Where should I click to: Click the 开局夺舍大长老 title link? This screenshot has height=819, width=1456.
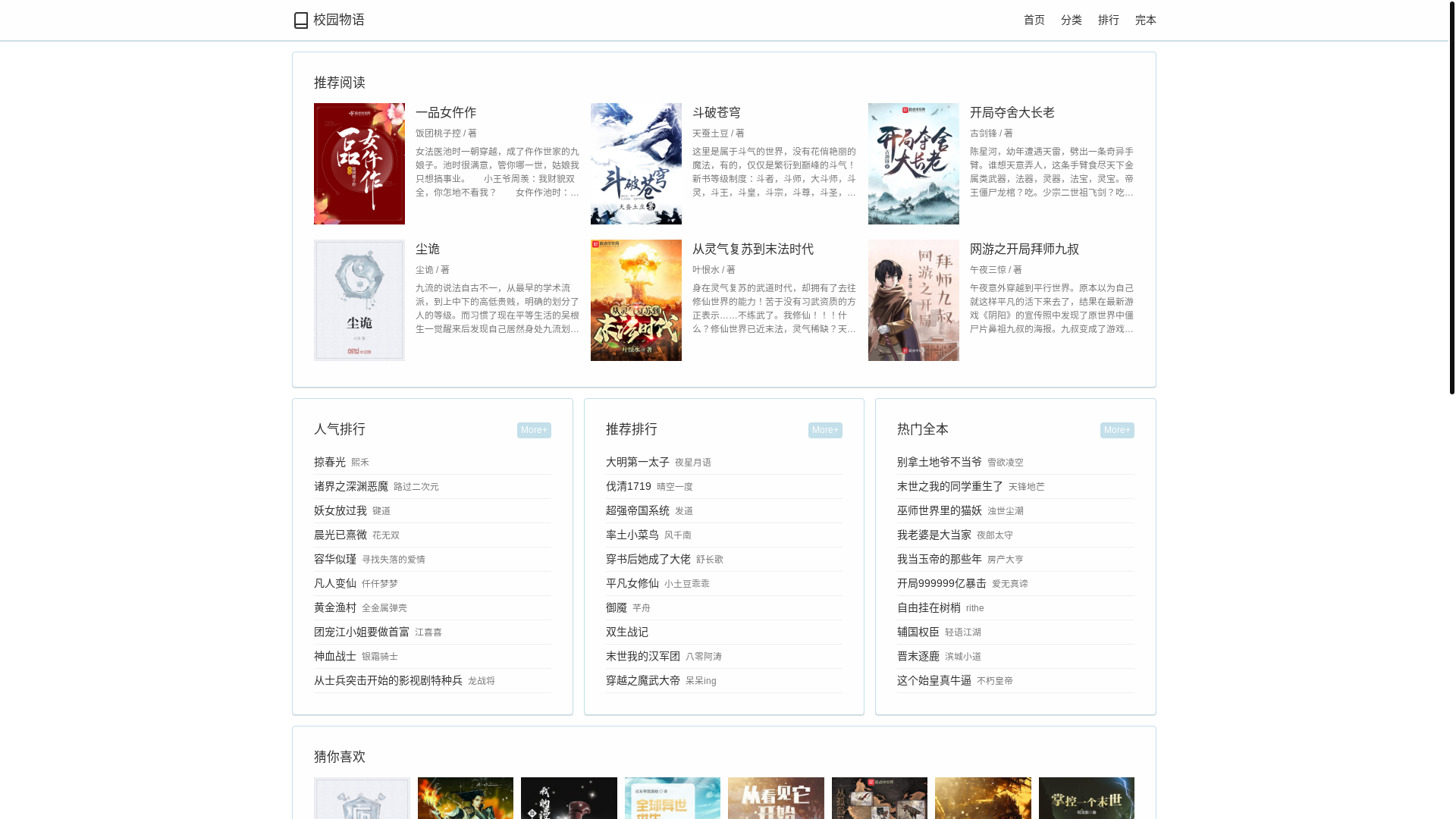click(x=1012, y=112)
